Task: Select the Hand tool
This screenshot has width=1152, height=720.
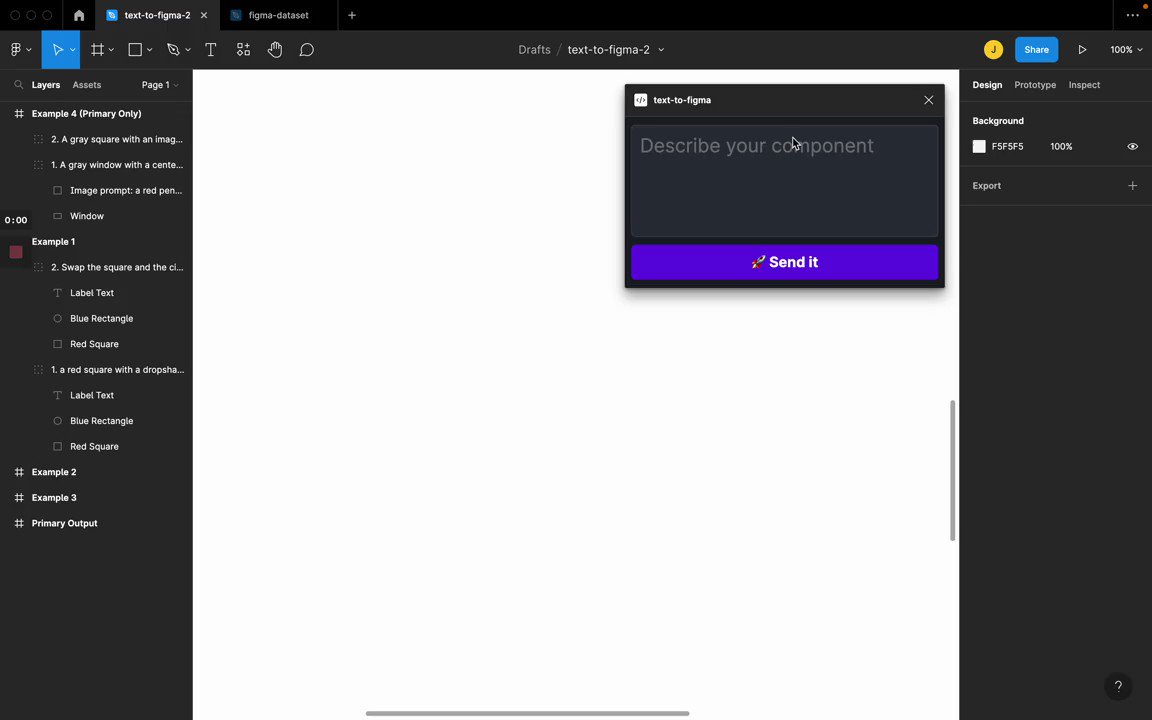Action: [275, 49]
